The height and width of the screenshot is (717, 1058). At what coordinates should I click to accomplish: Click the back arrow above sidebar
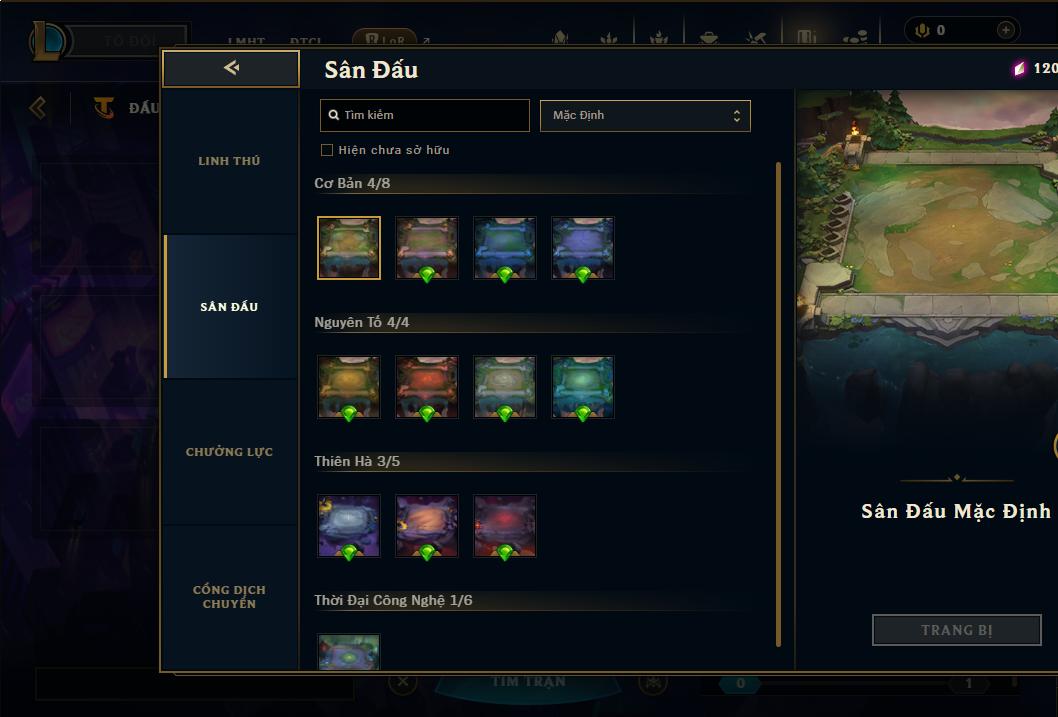coord(231,68)
